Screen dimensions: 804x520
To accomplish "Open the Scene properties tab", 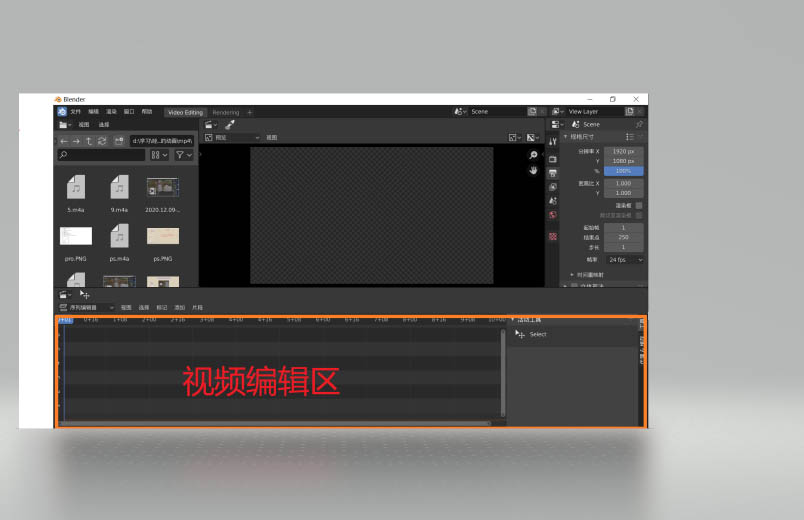I will click(x=553, y=201).
